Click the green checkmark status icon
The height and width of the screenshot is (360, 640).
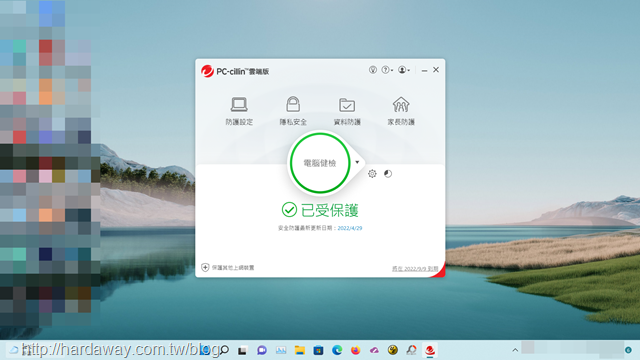(289, 210)
